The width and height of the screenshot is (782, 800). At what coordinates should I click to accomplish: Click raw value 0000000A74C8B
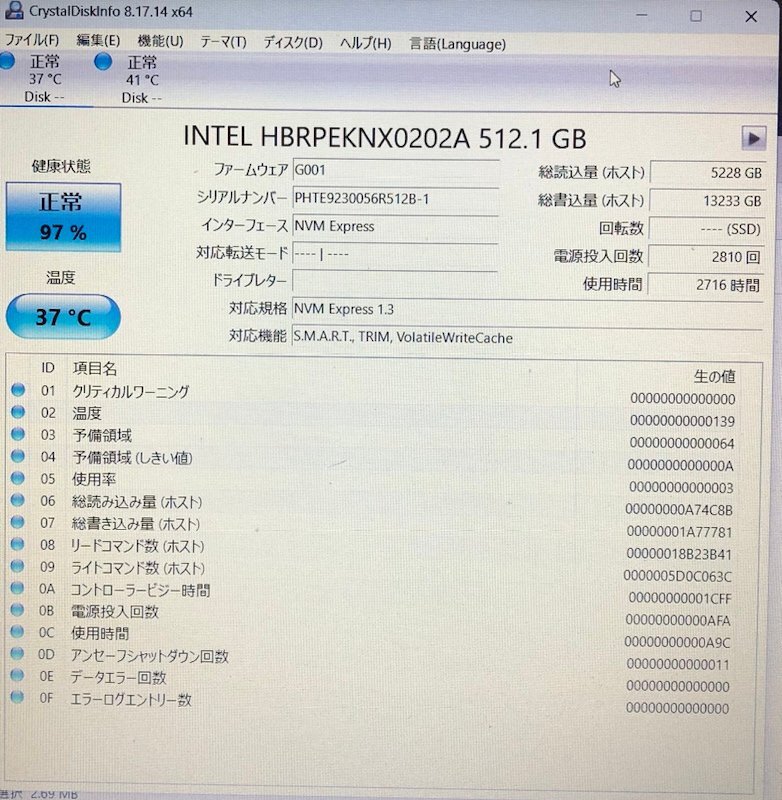679,510
